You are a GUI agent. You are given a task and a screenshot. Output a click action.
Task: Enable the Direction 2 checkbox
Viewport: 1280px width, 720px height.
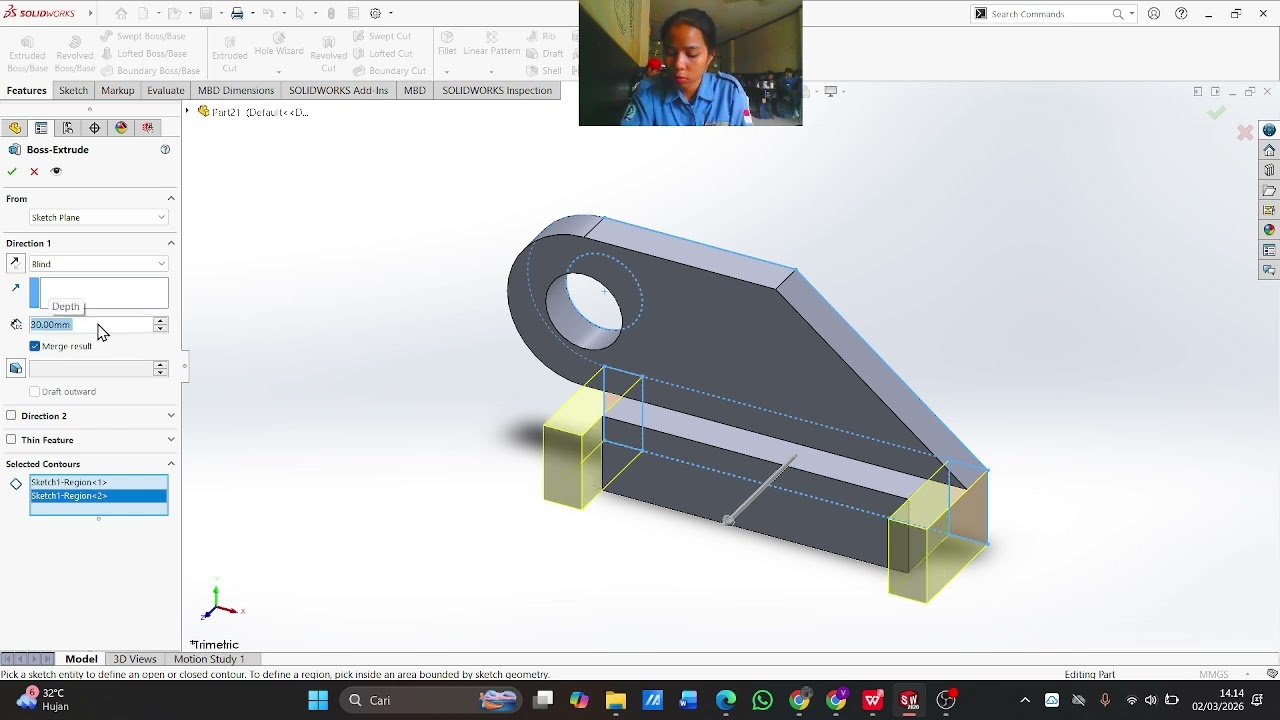click(11, 415)
